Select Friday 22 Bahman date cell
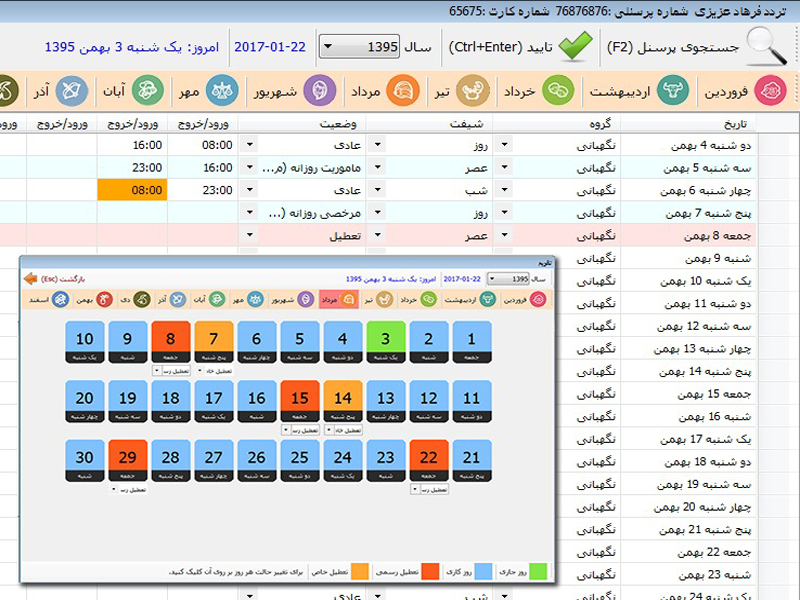 point(688,552)
